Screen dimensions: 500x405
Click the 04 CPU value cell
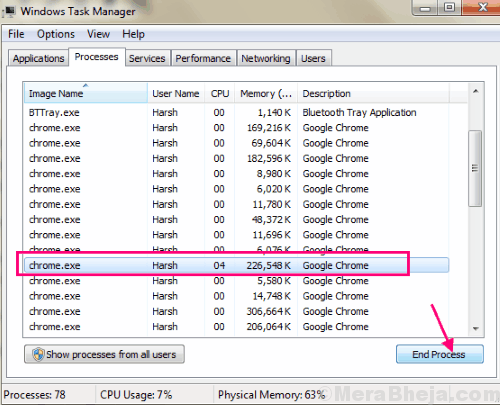(219, 266)
